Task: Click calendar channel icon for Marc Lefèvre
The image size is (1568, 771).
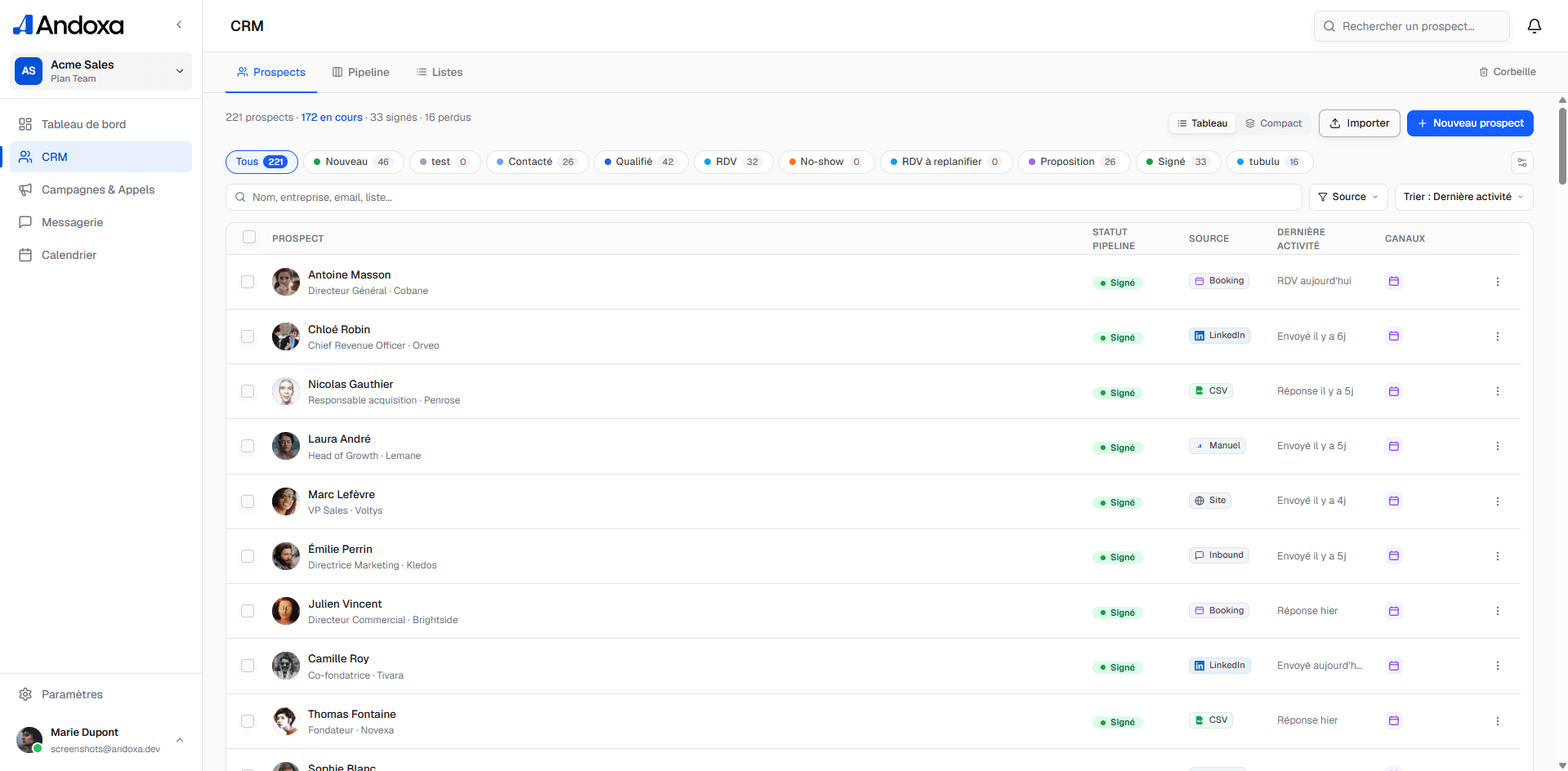Action: [1394, 501]
